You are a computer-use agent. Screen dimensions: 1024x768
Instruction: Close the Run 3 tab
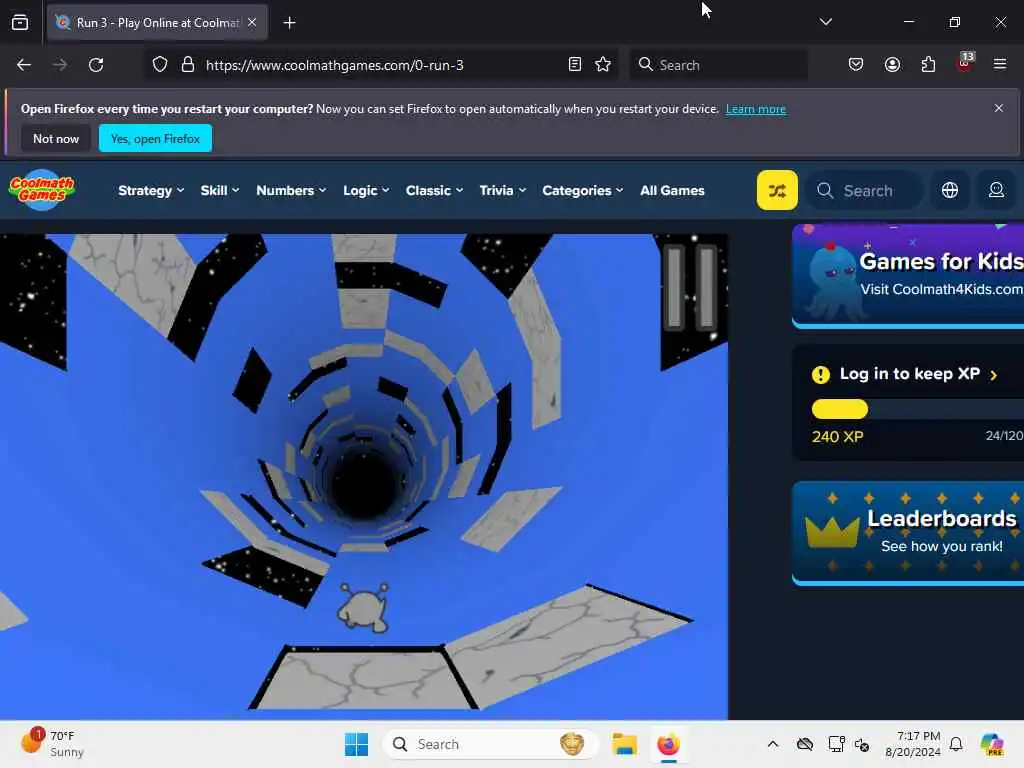pos(252,22)
